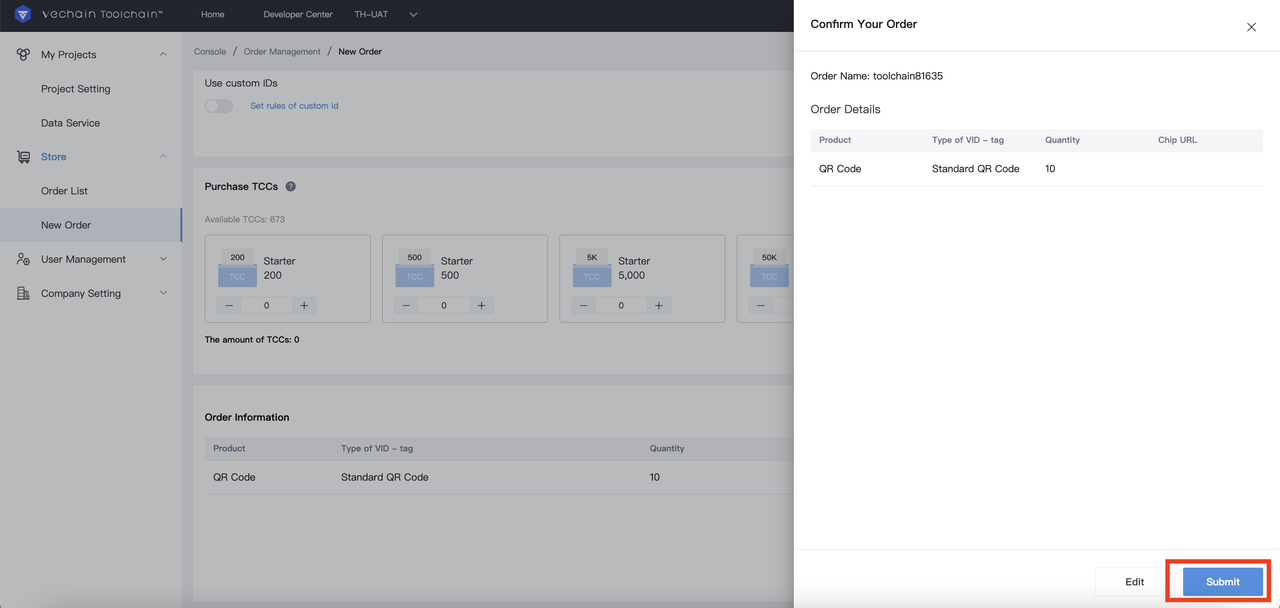This screenshot has width=1280, height=608.
Task: Click QR Code product cell in confirm panel
Action: click(840, 169)
